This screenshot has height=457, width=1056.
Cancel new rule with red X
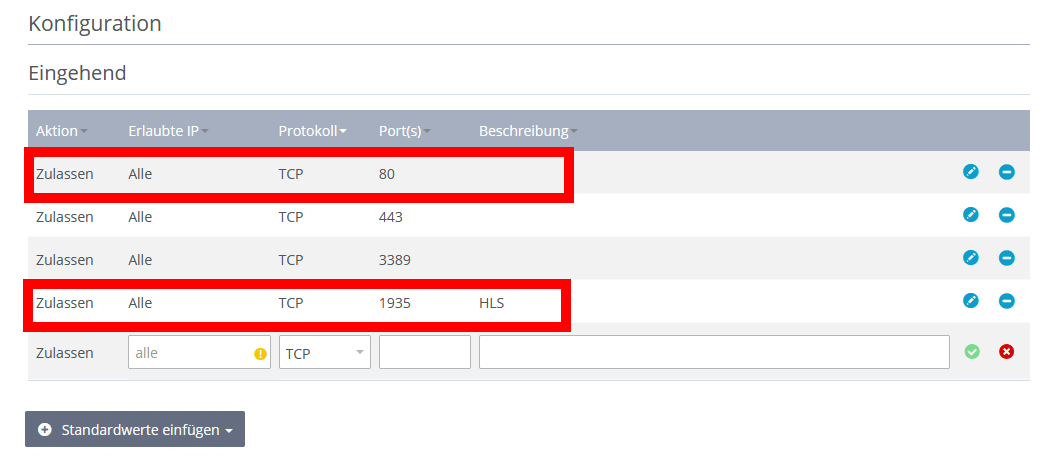1006,351
